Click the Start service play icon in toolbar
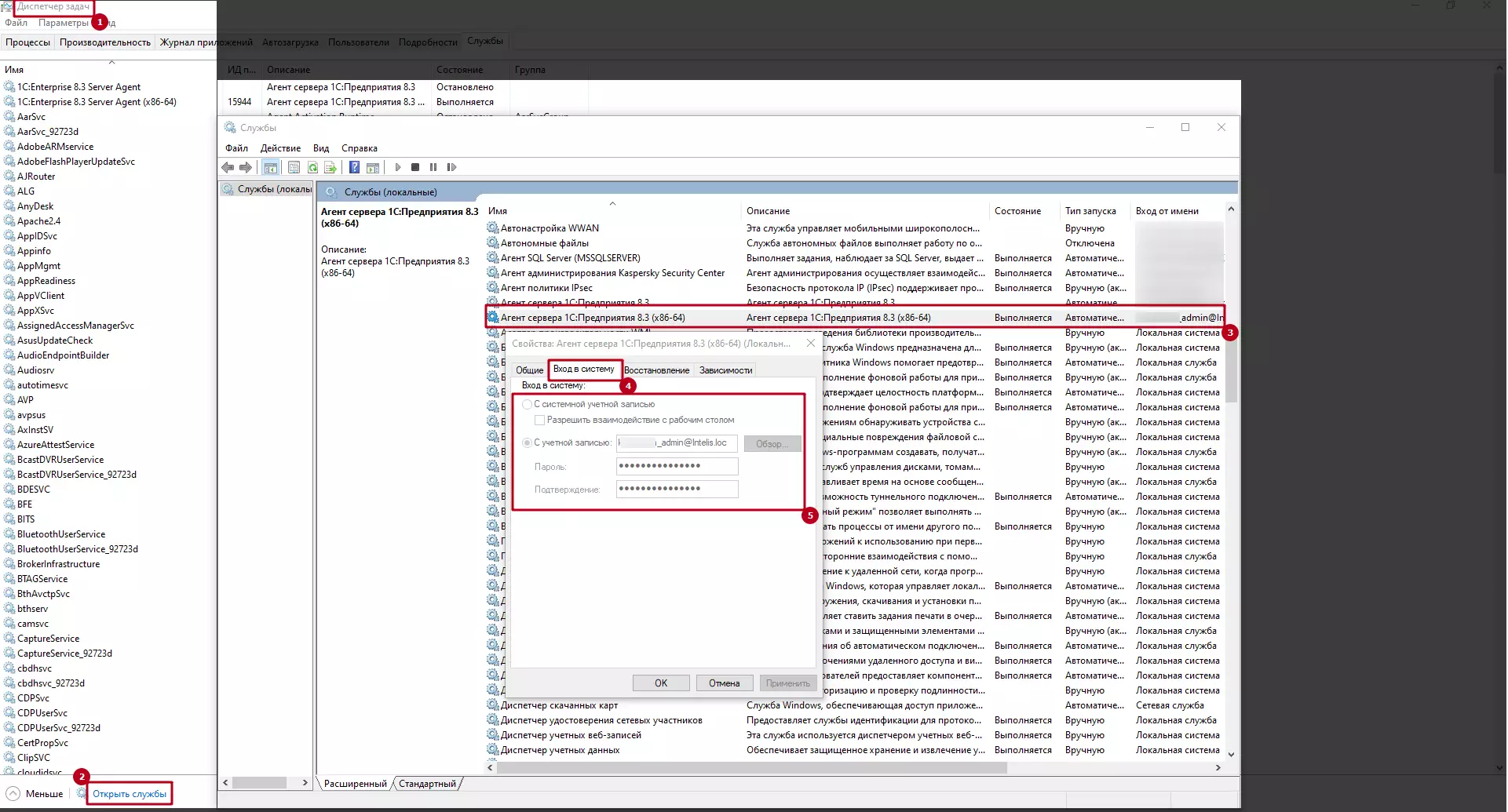 398,167
